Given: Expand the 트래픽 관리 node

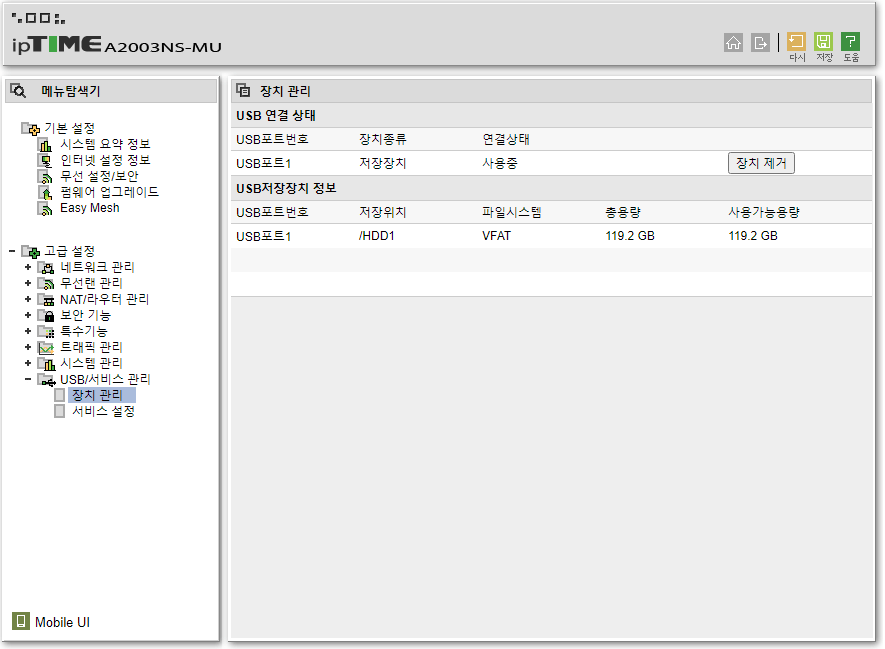Looking at the screenshot, I should [28, 347].
